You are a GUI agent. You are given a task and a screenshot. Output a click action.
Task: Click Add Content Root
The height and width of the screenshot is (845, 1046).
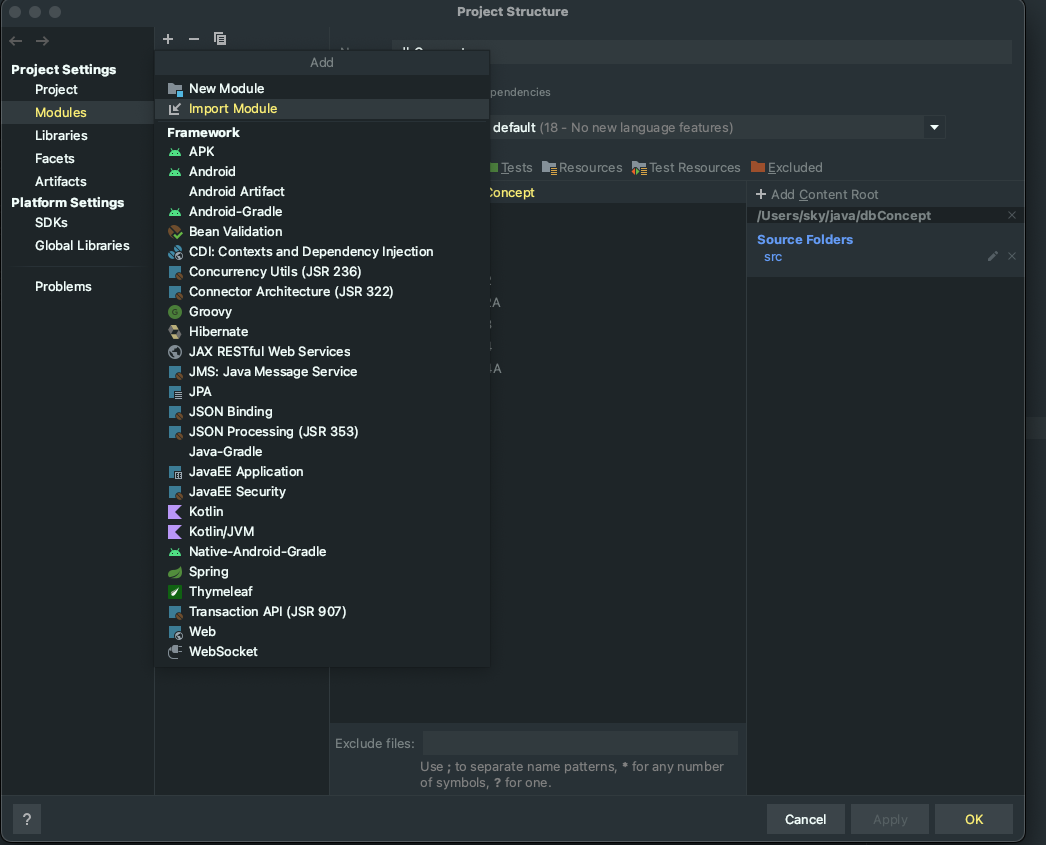coord(817,195)
